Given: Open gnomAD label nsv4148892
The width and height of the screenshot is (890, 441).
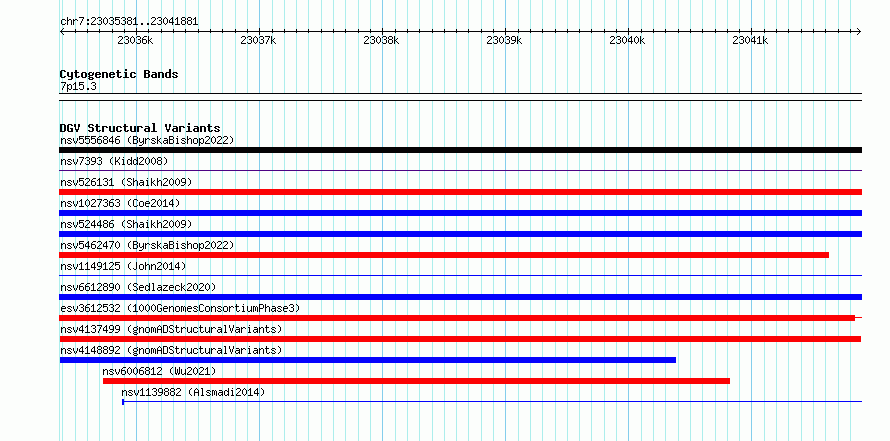Looking at the screenshot, I should click(x=171, y=350).
